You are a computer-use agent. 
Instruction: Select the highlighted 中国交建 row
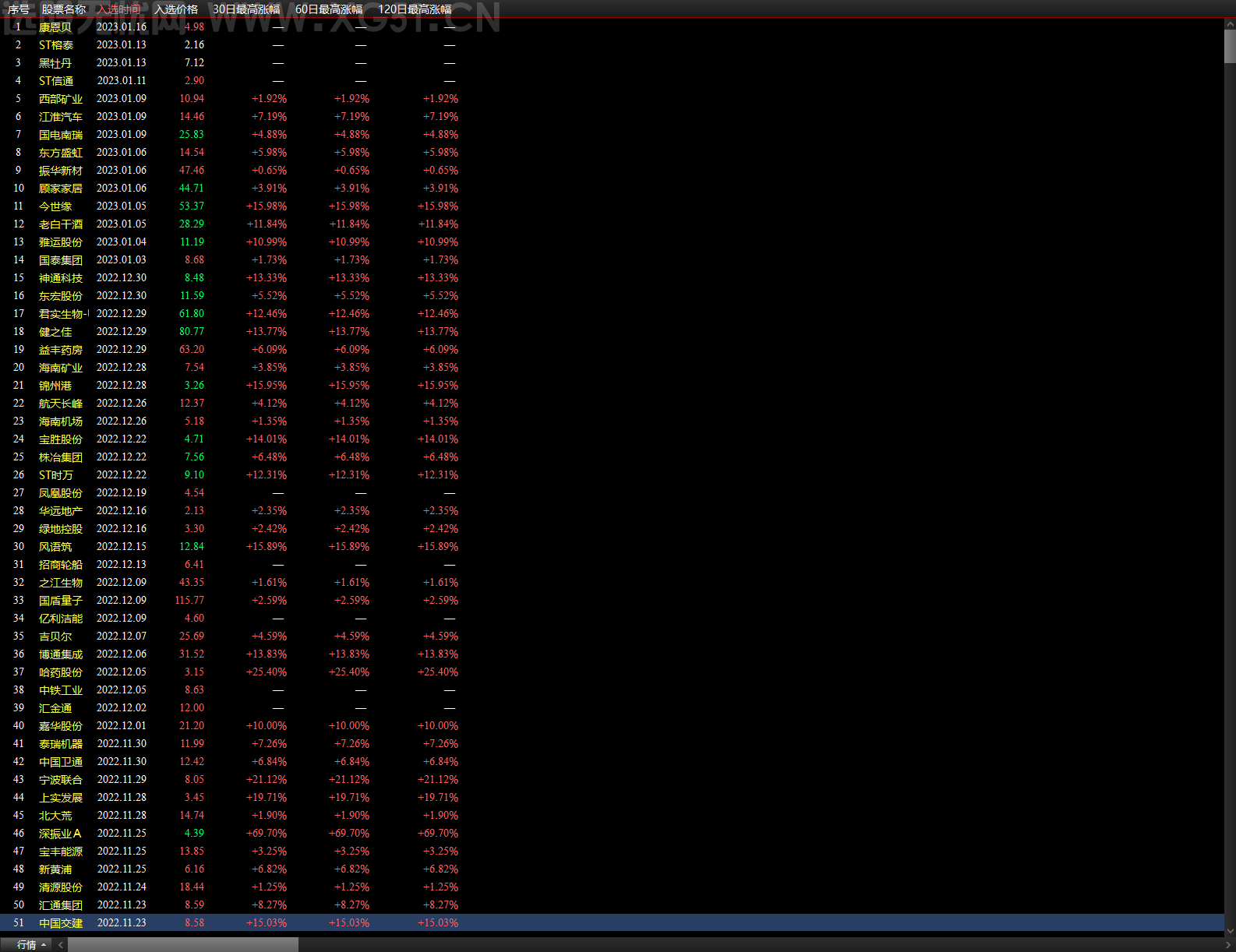(612, 923)
